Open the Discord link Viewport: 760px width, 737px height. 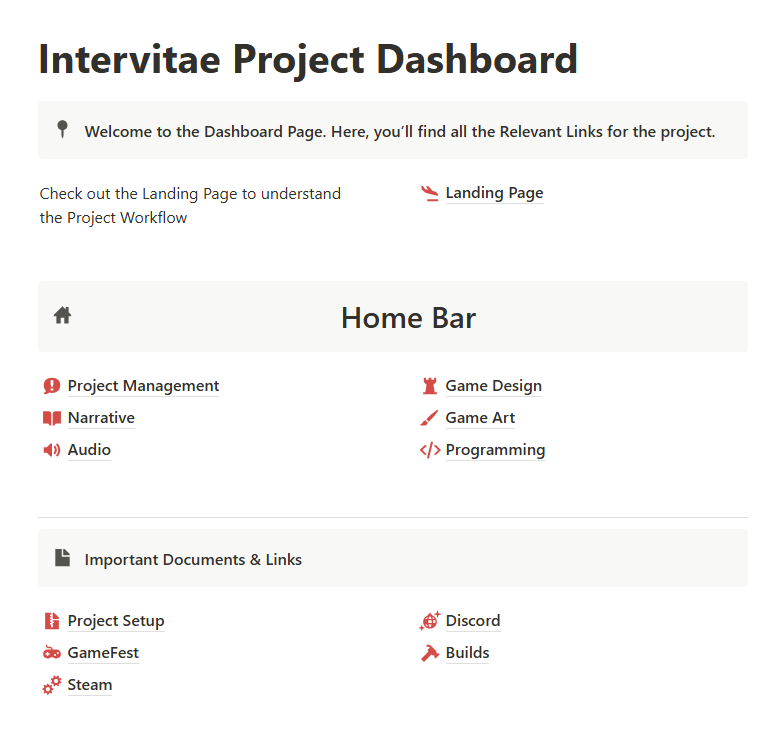[473, 621]
